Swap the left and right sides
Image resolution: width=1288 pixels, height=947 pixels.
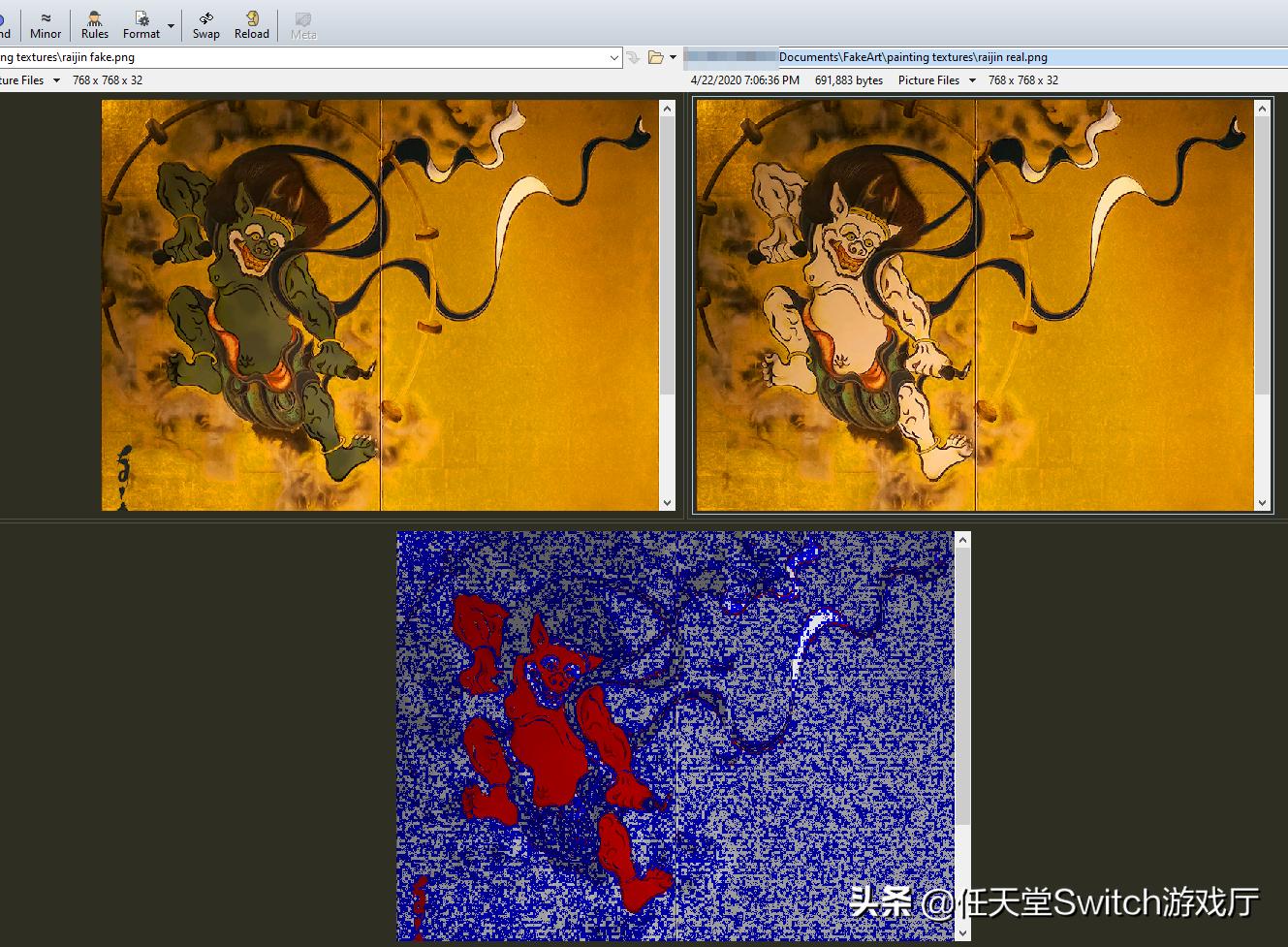pos(205,25)
